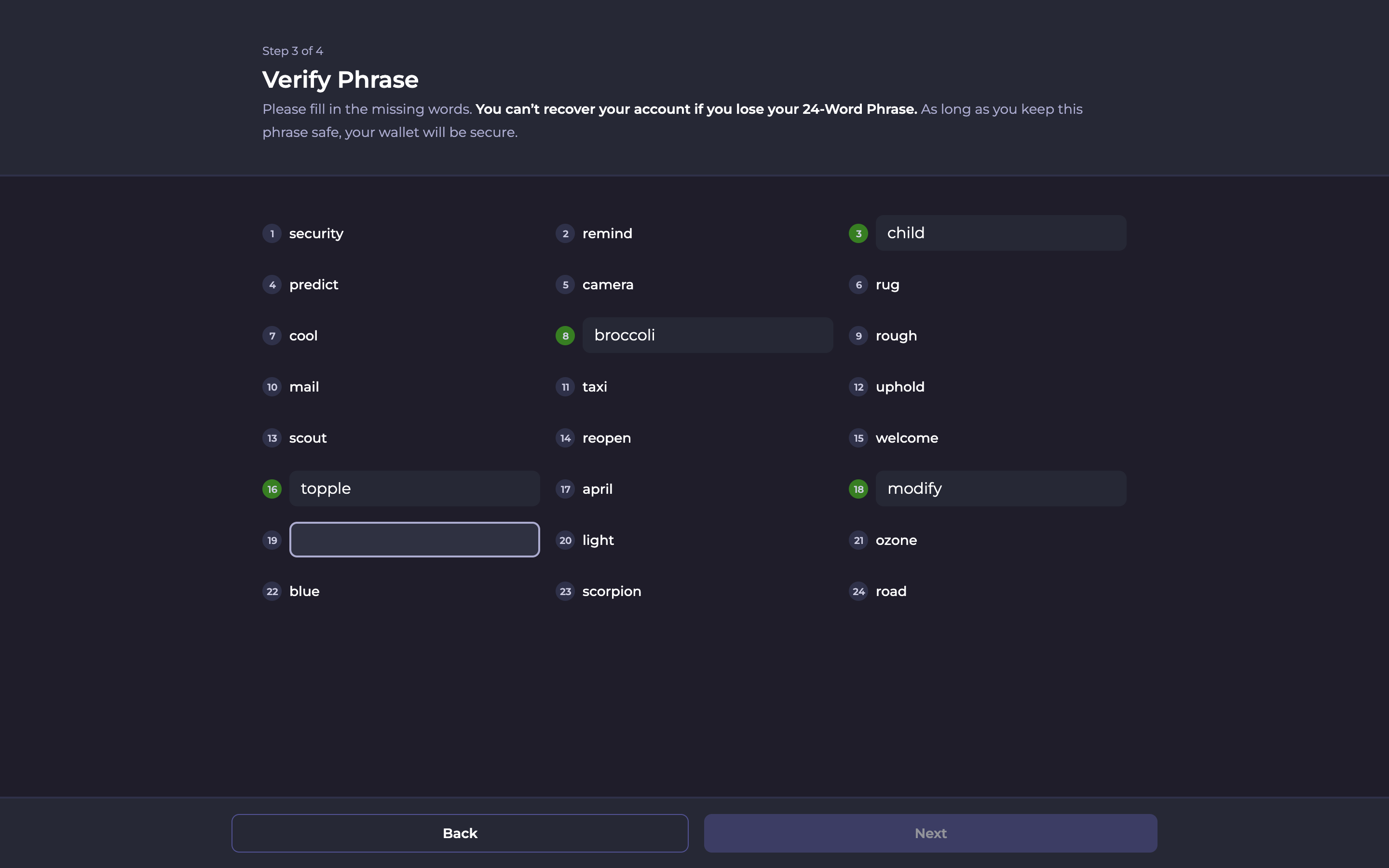Click the number 12 badge beside uphold
Image resolution: width=1389 pixels, height=868 pixels.
[858, 387]
